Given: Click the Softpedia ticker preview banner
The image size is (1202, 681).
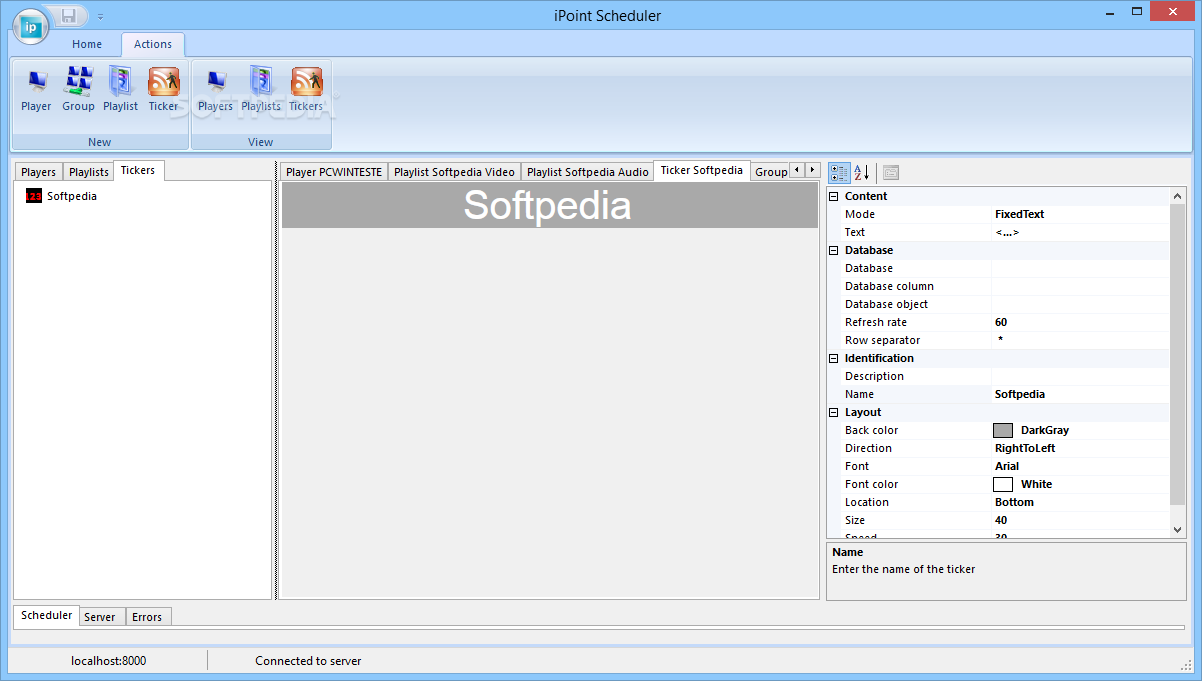Looking at the screenshot, I should point(549,205).
